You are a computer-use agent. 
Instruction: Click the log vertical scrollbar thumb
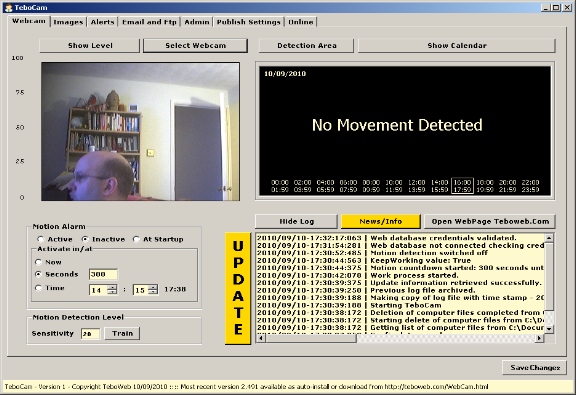(549, 276)
